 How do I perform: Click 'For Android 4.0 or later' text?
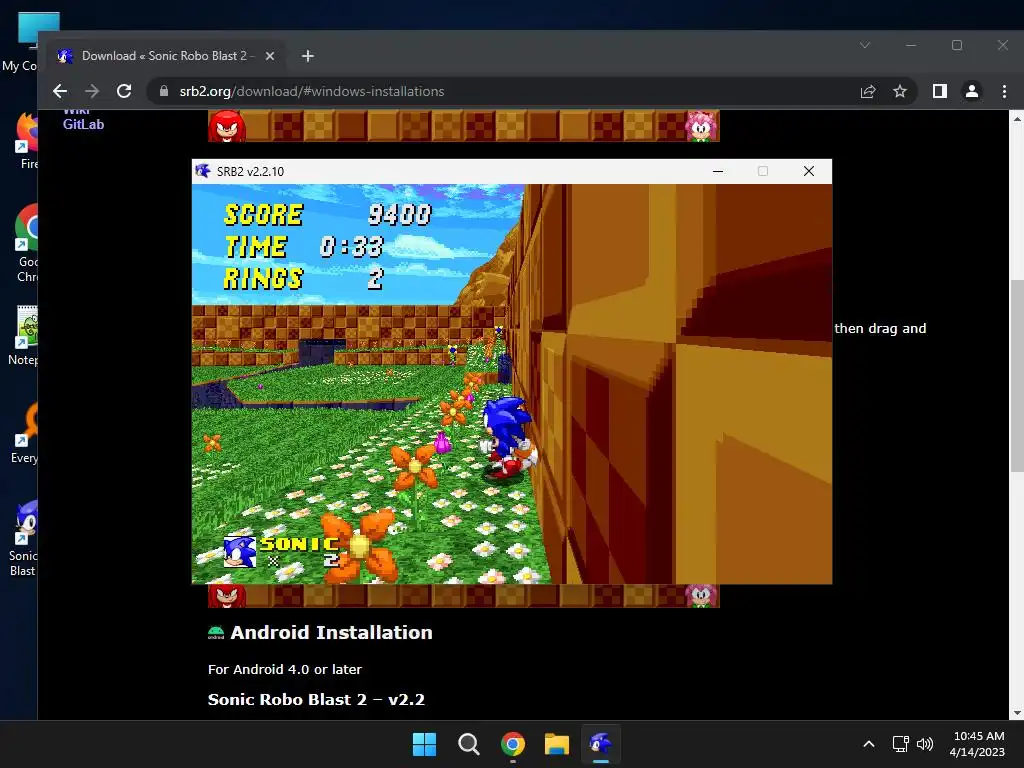pos(285,669)
